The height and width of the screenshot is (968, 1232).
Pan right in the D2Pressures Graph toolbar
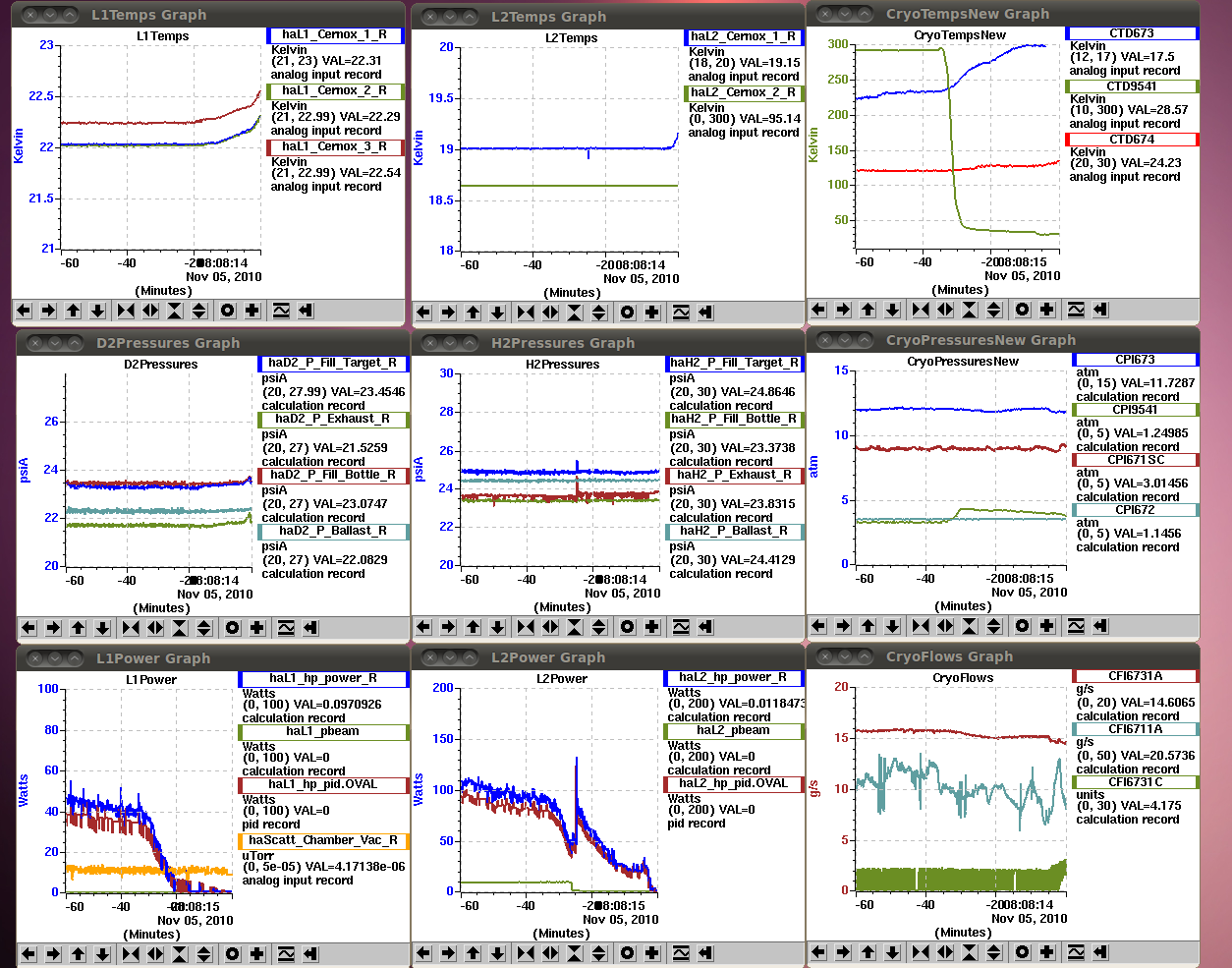click(53, 628)
